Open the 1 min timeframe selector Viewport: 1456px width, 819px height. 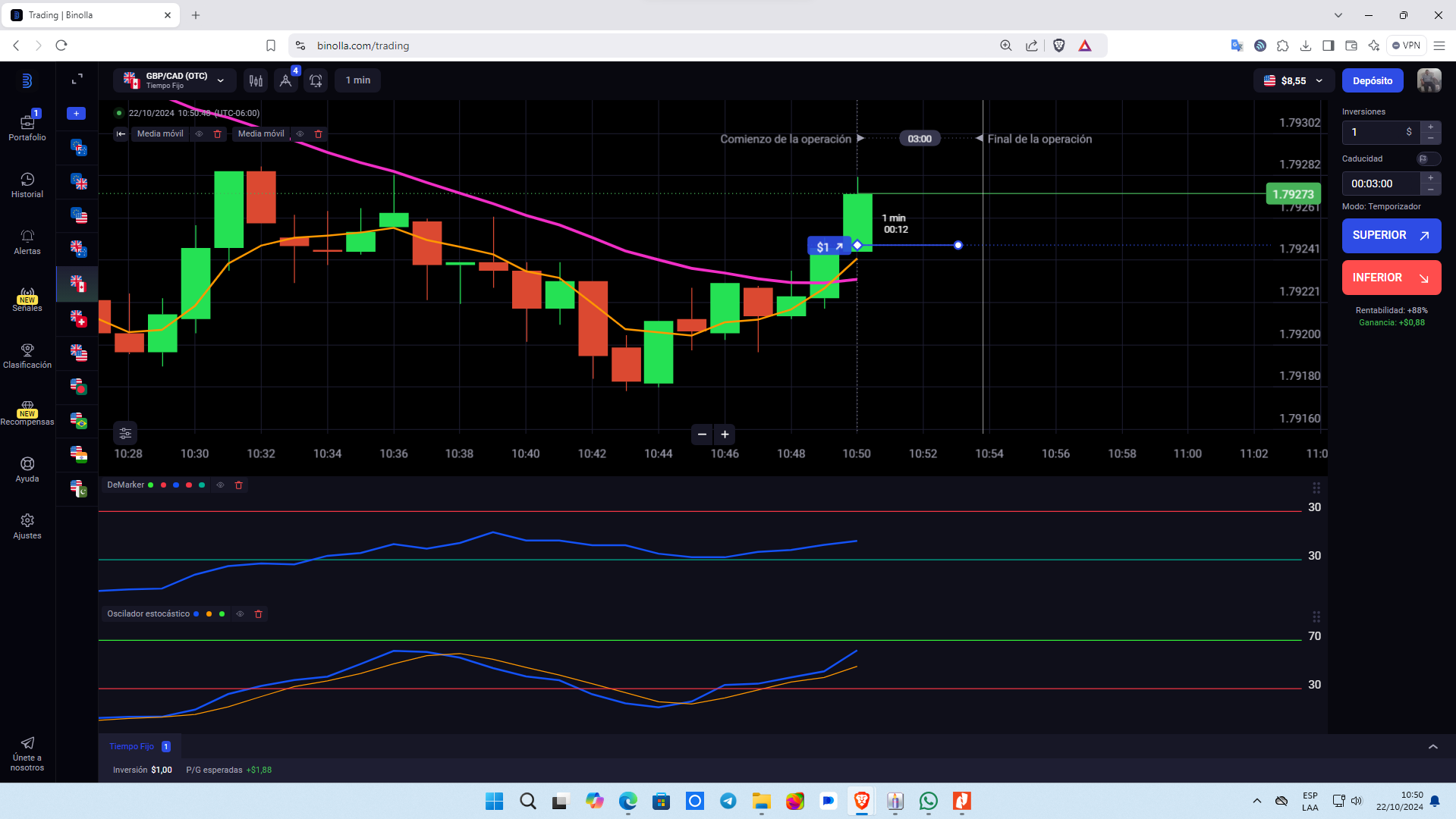point(358,80)
